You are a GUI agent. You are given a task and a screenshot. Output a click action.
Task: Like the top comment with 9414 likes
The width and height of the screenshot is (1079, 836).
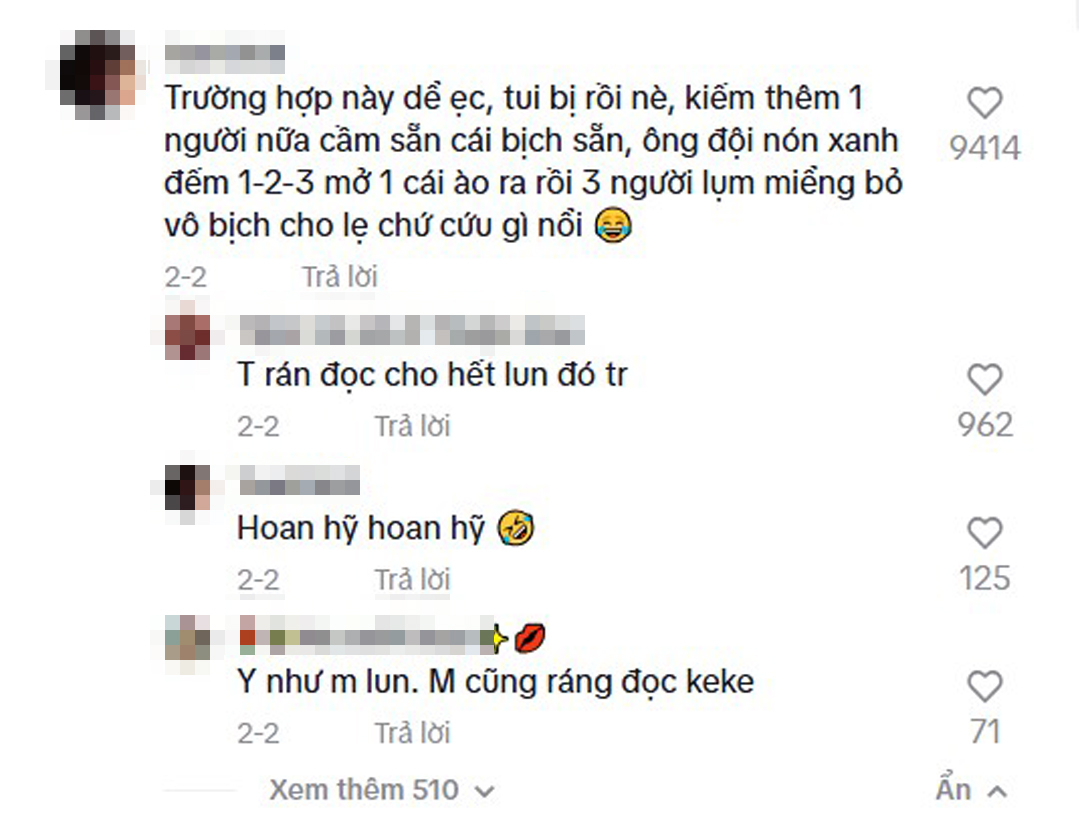[985, 104]
